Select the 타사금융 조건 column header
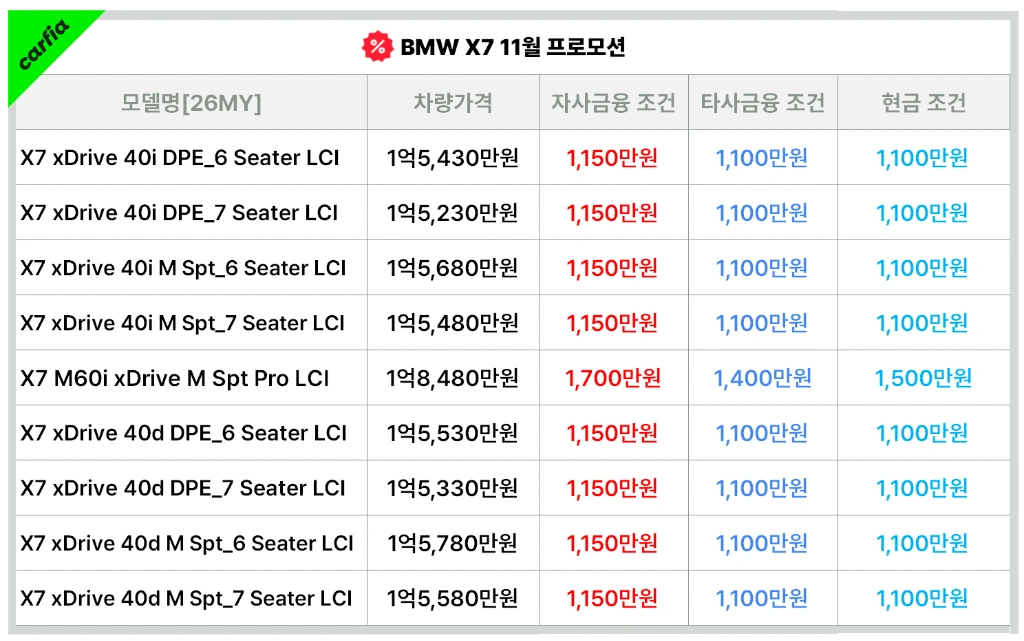The height and width of the screenshot is (641, 1024). 763,102
